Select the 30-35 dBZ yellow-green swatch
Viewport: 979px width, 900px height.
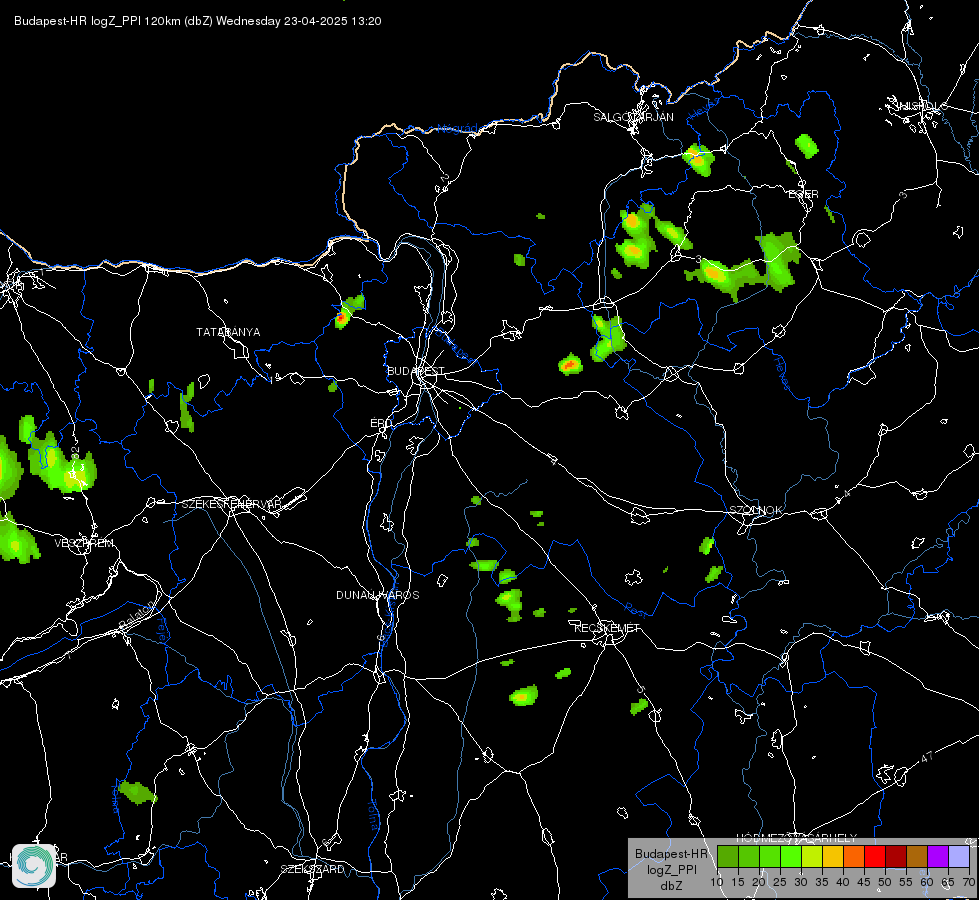(812, 856)
